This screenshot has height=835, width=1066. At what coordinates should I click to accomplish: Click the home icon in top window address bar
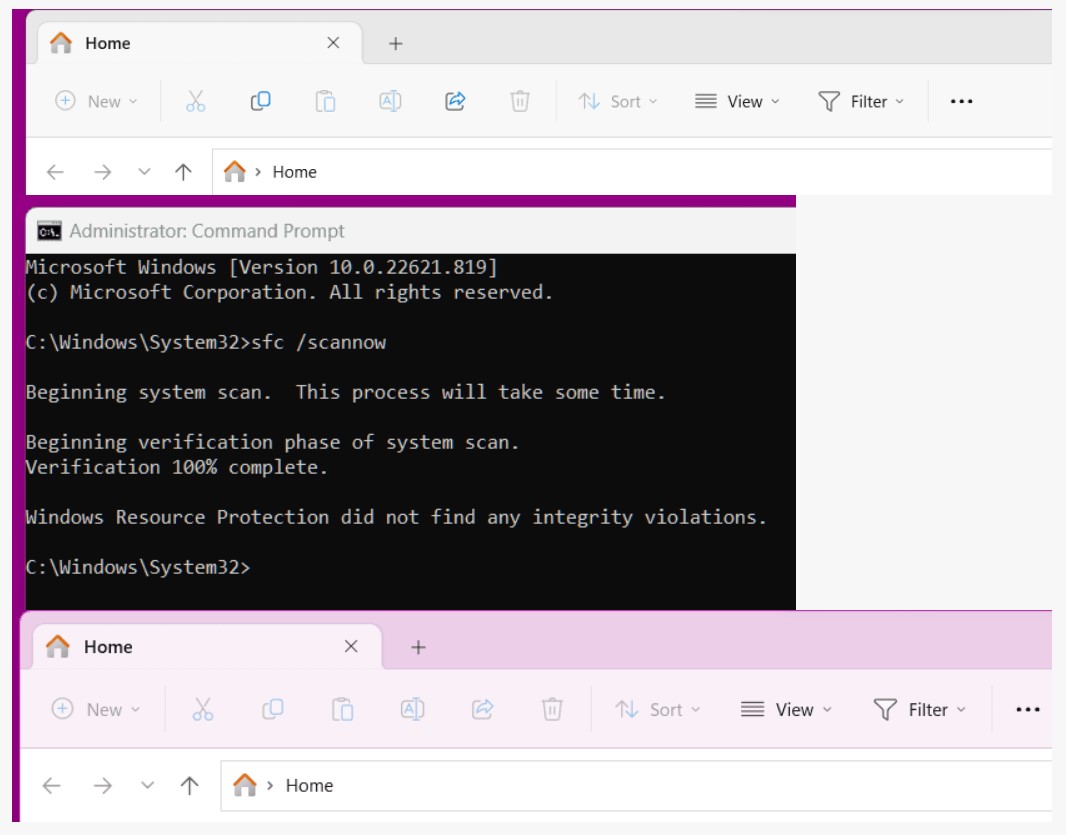click(x=235, y=171)
